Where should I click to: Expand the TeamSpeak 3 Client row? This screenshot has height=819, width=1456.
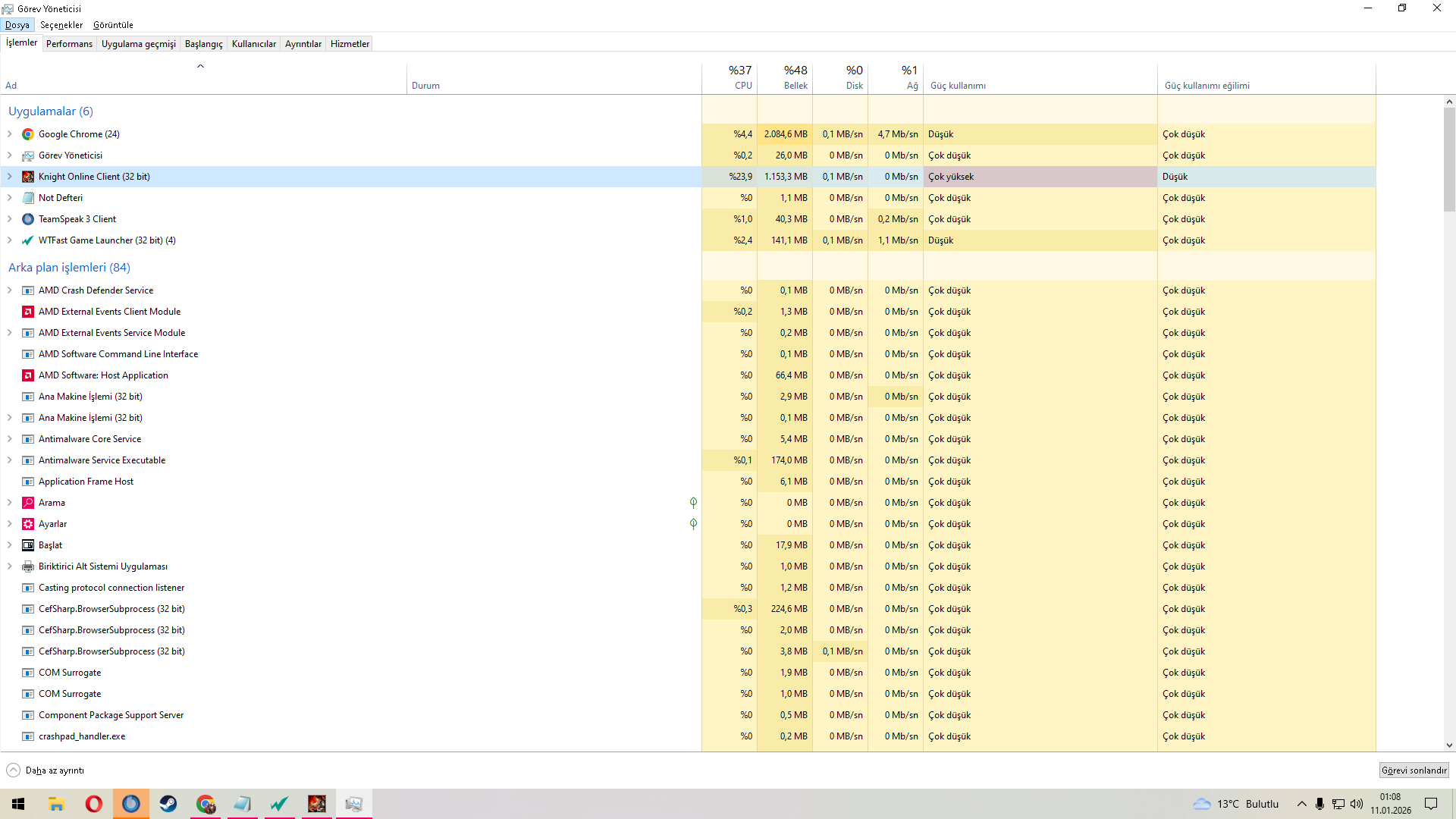(x=10, y=219)
